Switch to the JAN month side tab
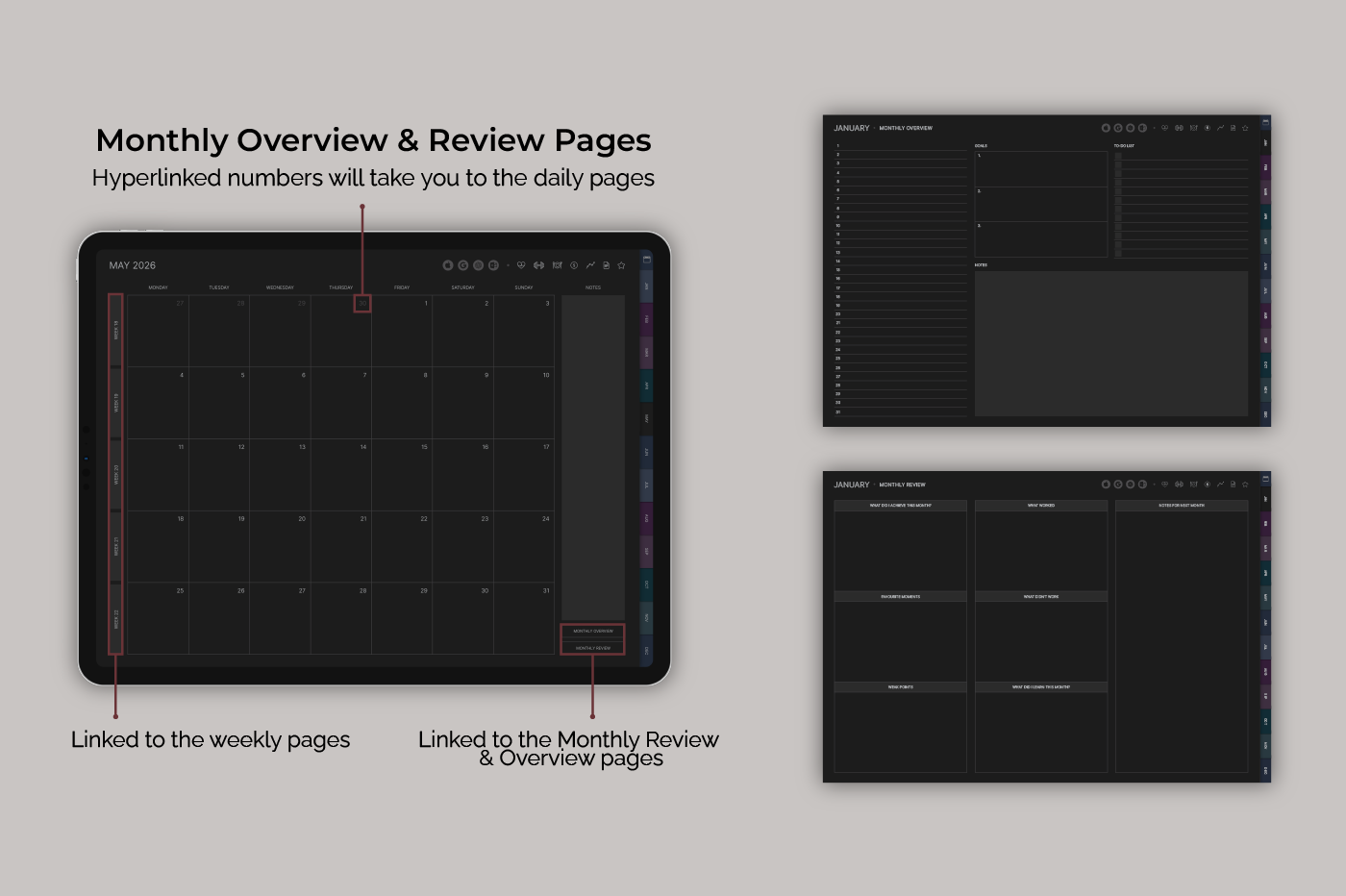 point(647,286)
